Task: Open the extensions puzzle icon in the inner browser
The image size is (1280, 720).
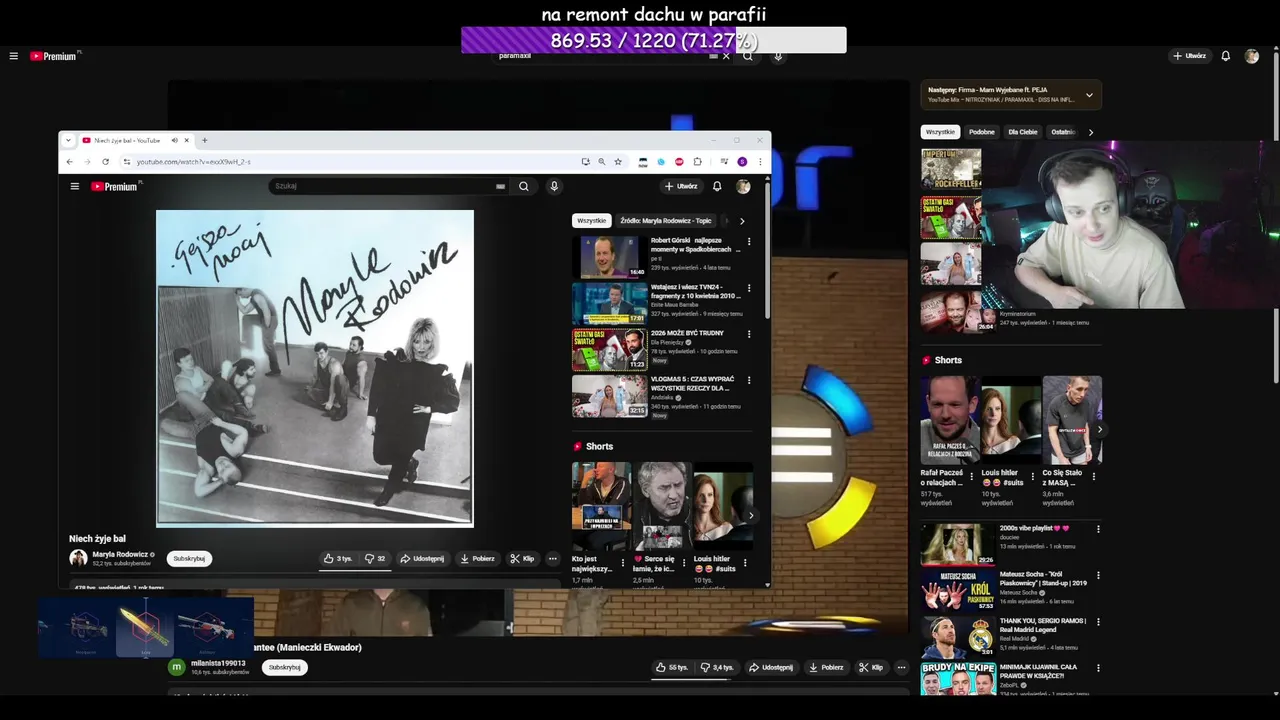Action: point(697,162)
